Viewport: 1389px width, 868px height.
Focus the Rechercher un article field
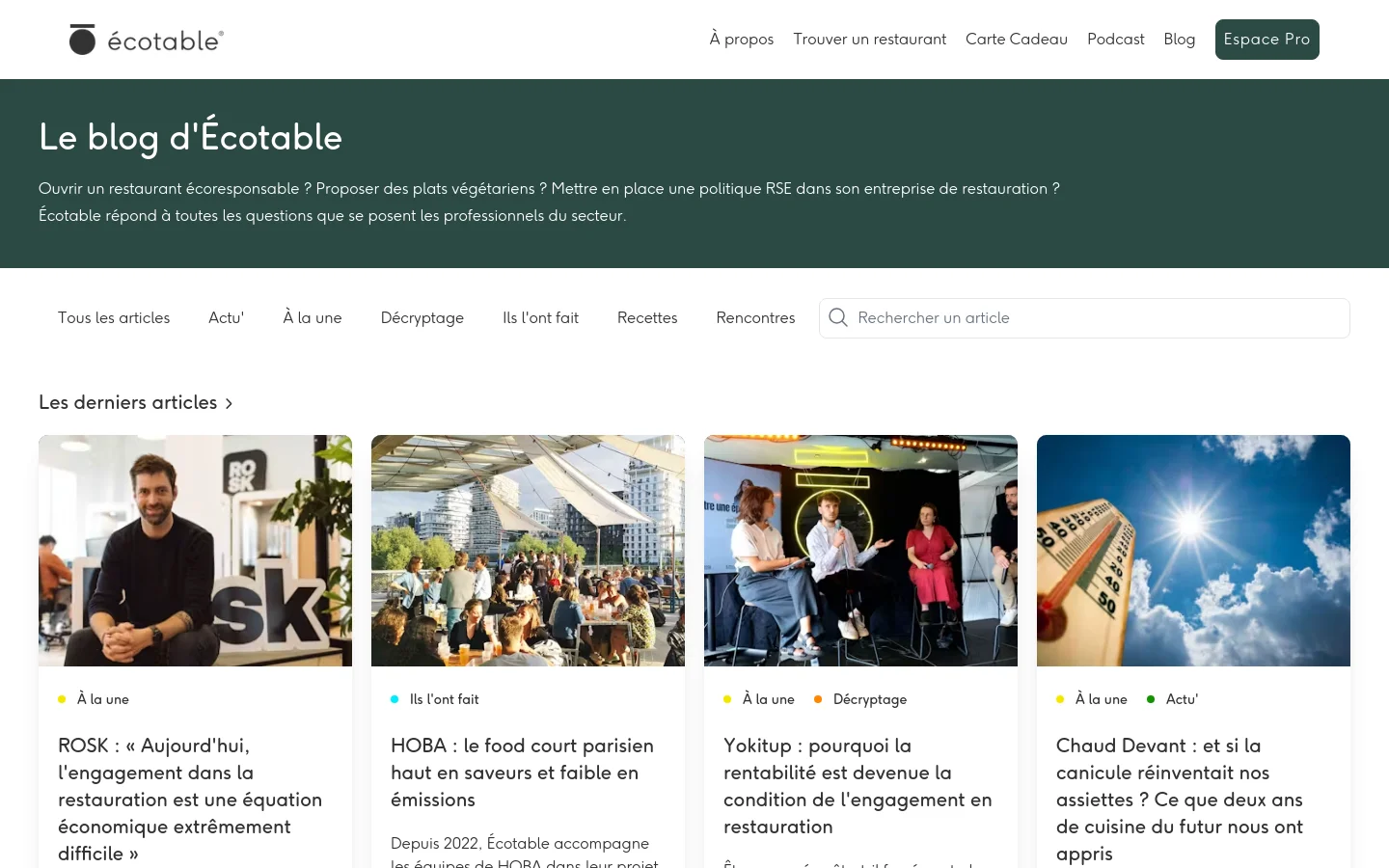(1084, 318)
